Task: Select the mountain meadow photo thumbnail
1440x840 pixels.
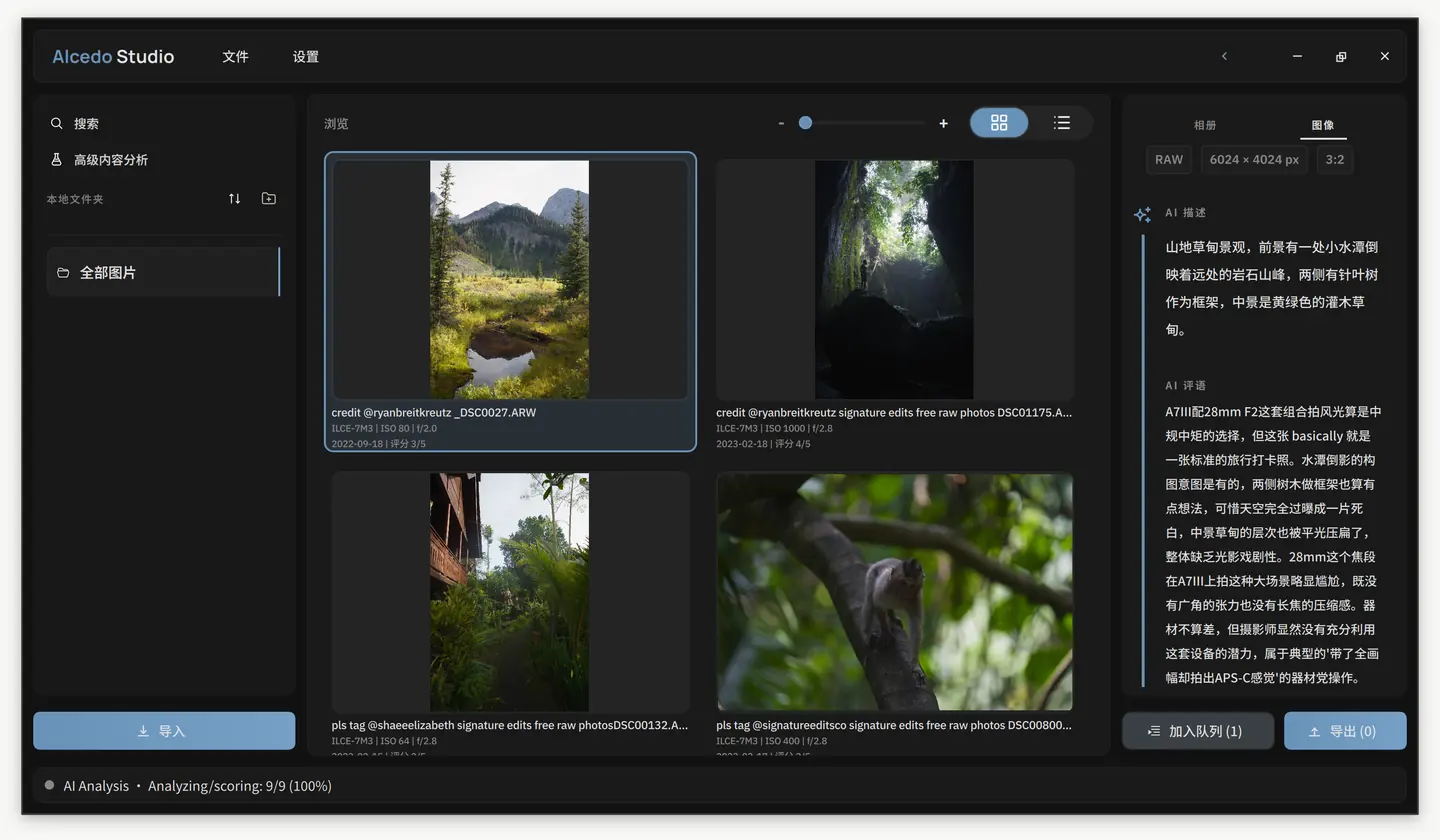Action: coord(510,280)
